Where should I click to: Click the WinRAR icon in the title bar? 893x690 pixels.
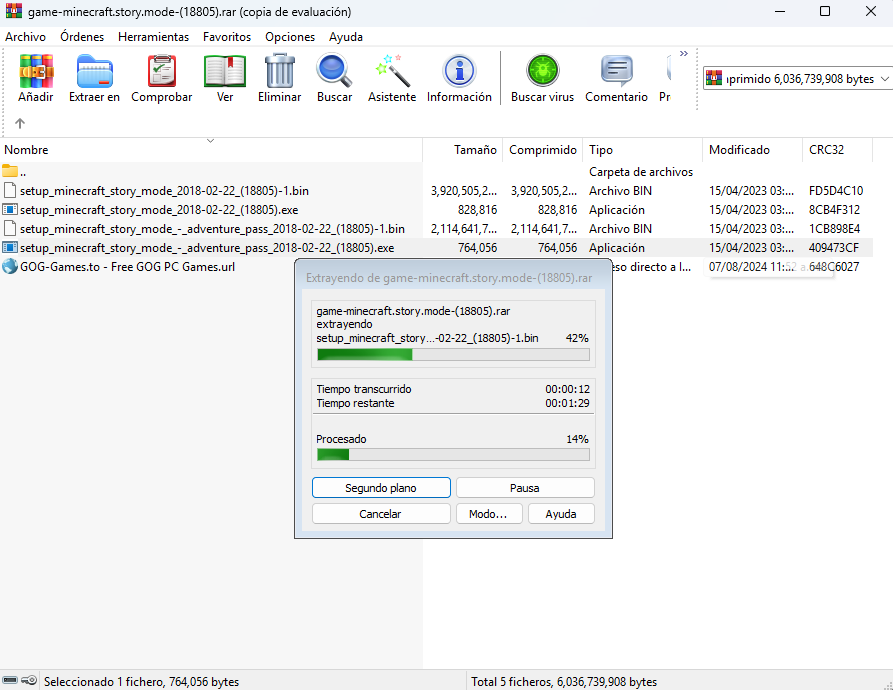[14, 11]
